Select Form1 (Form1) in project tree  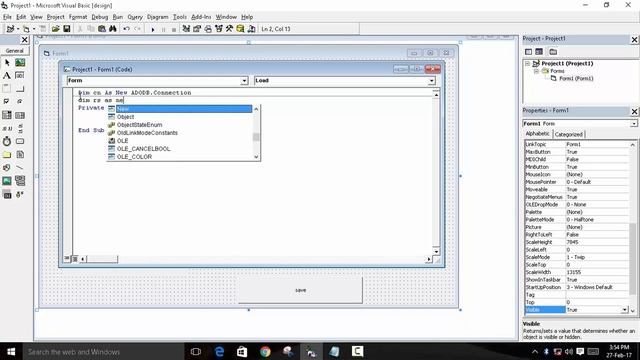click(x=576, y=78)
